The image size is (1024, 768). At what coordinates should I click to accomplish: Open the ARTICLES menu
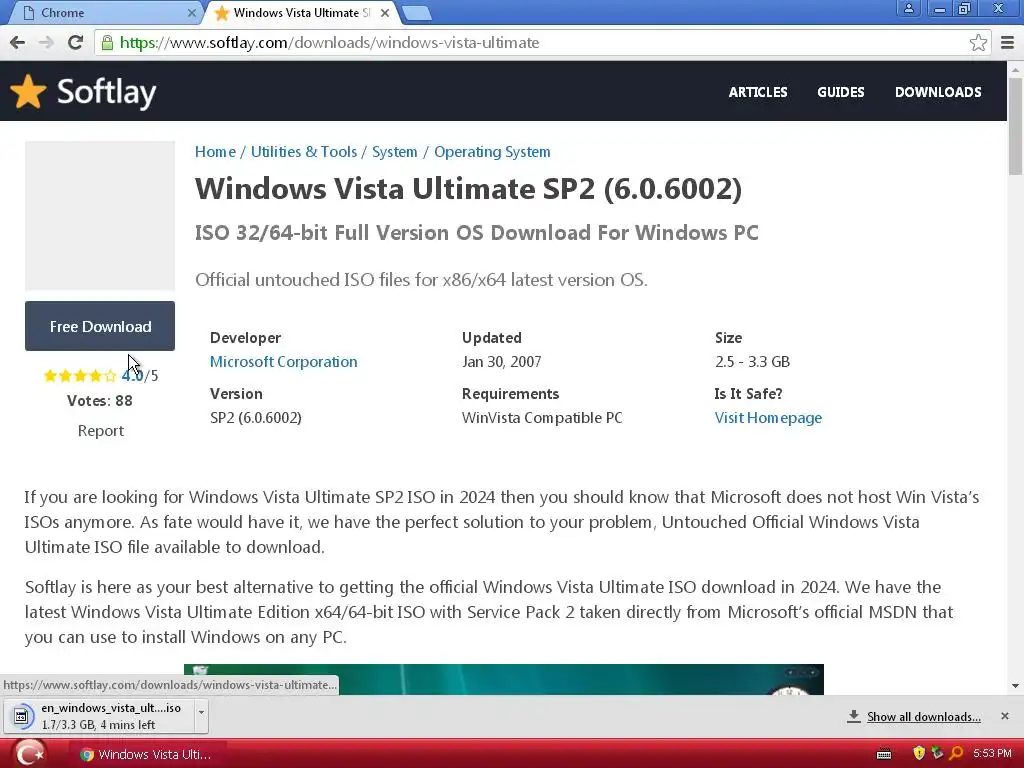click(758, 92)
